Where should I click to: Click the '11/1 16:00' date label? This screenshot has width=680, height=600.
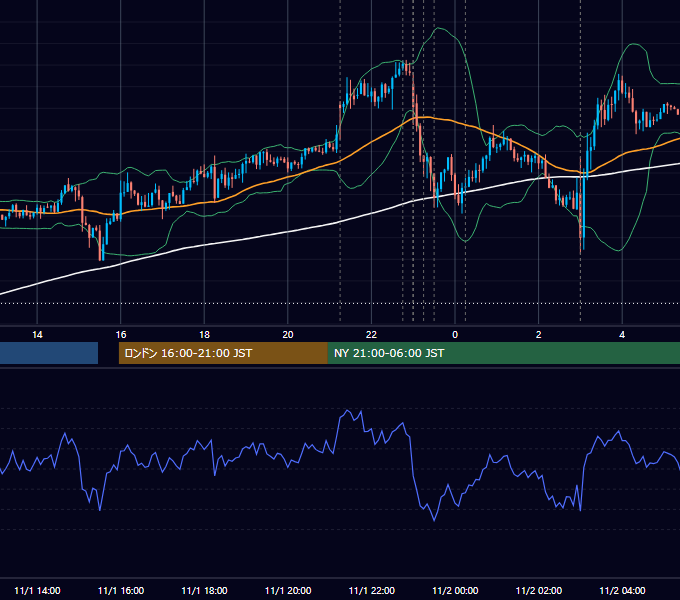point(121,590)
